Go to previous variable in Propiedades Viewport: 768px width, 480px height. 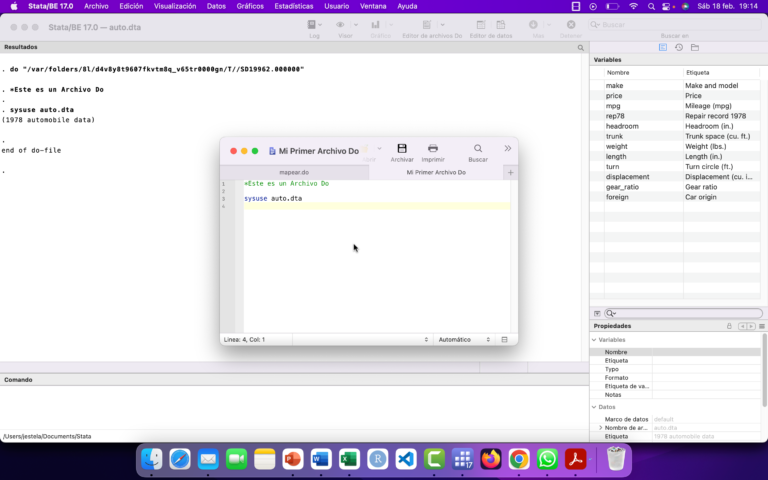coord(743,326)
